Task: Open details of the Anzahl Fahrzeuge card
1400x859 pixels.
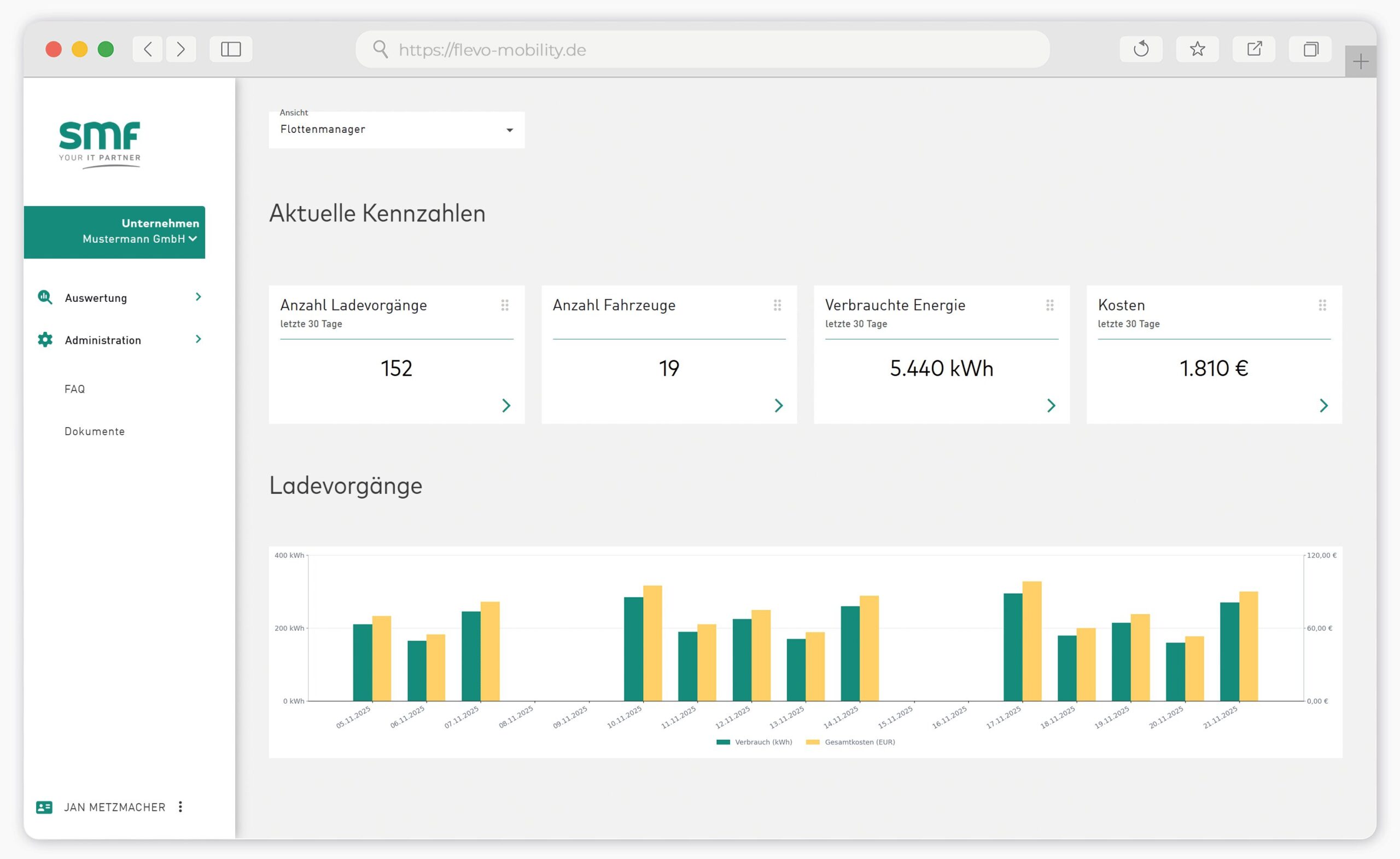Action: click(778, 406)
